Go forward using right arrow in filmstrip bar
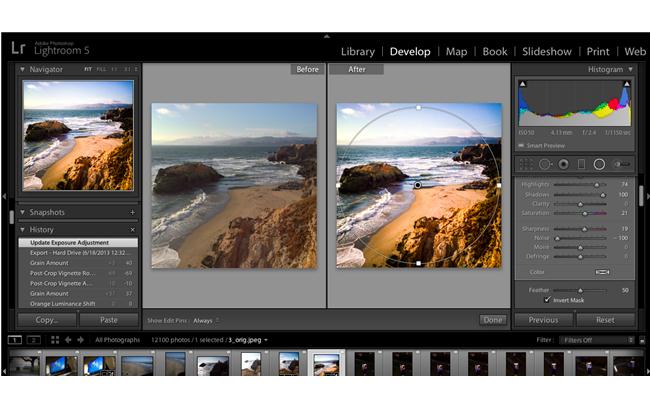Screen dimensions: 650x400 click(x=80, y=340)
